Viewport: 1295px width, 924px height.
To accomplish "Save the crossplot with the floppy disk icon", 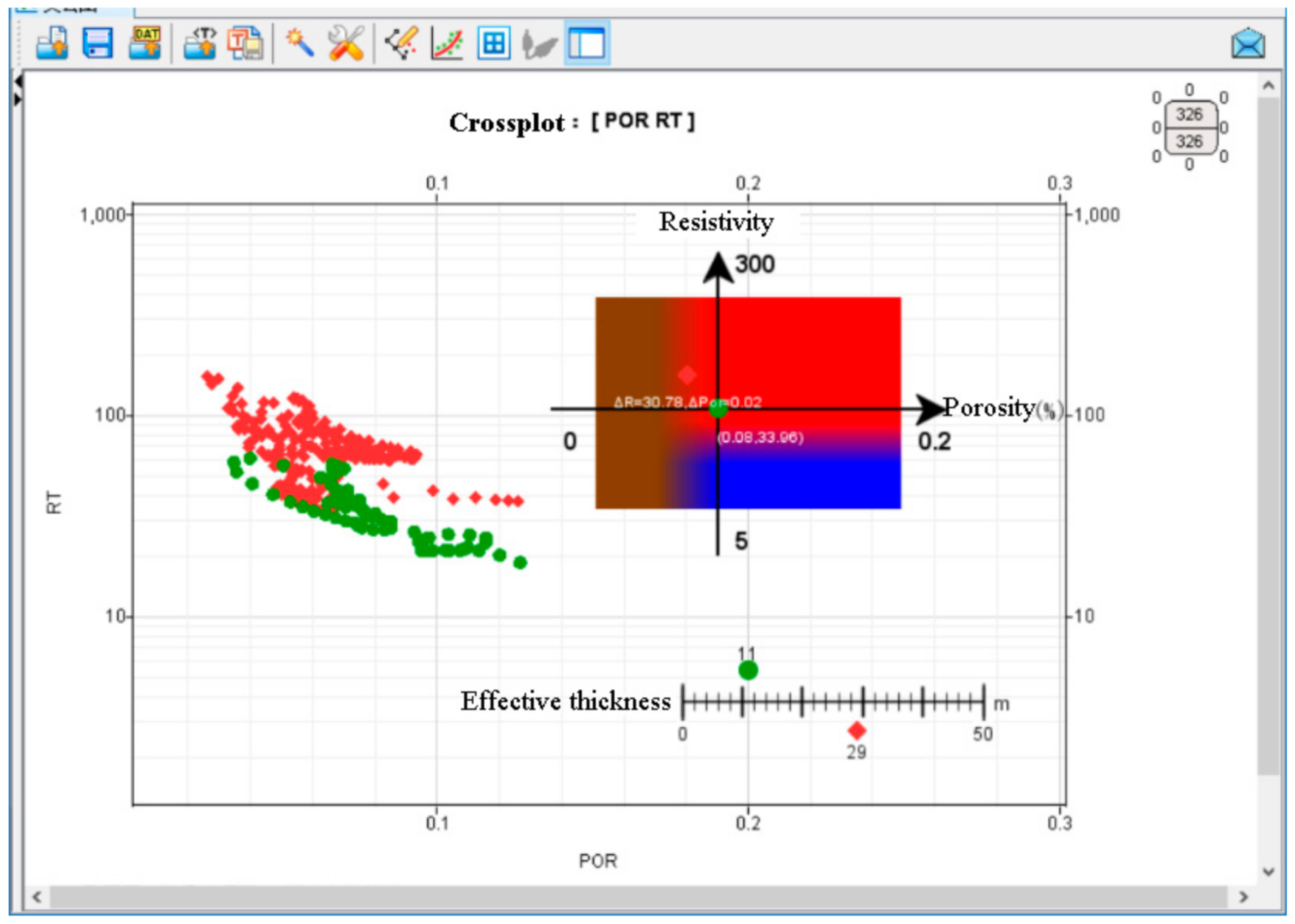I will (98, 43).
